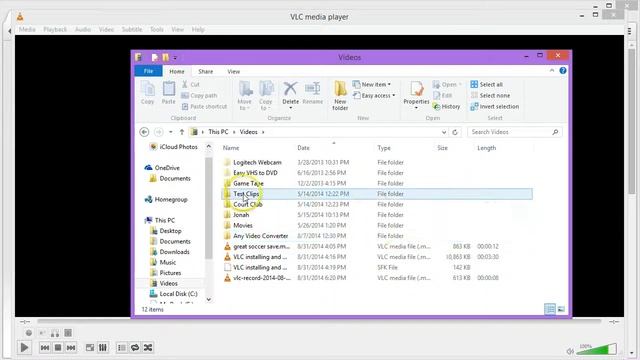Click VLC previous media button
The width and height of the screenshot is (640, 360).
45,347
